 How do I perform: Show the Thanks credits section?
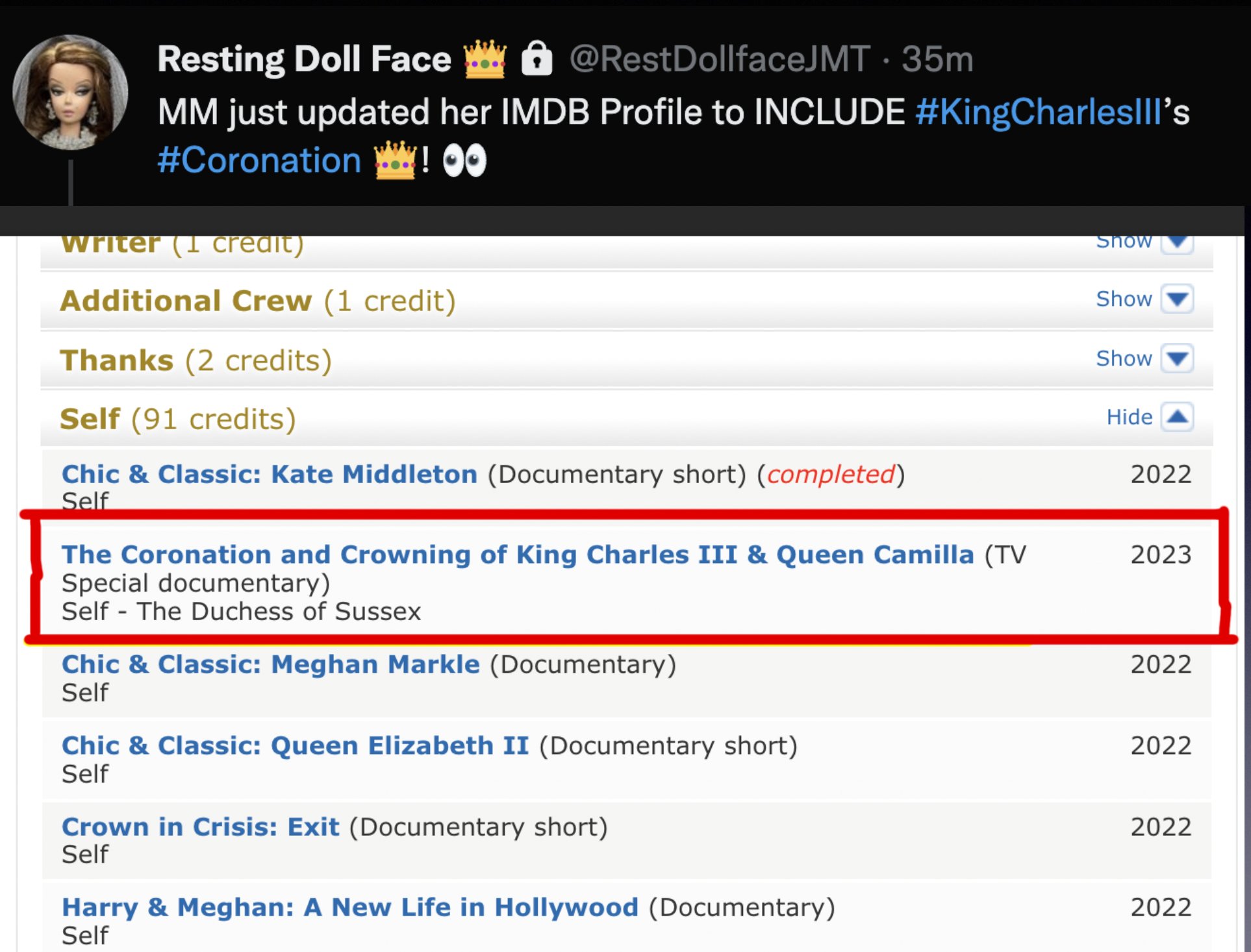tap(1177, 358)
